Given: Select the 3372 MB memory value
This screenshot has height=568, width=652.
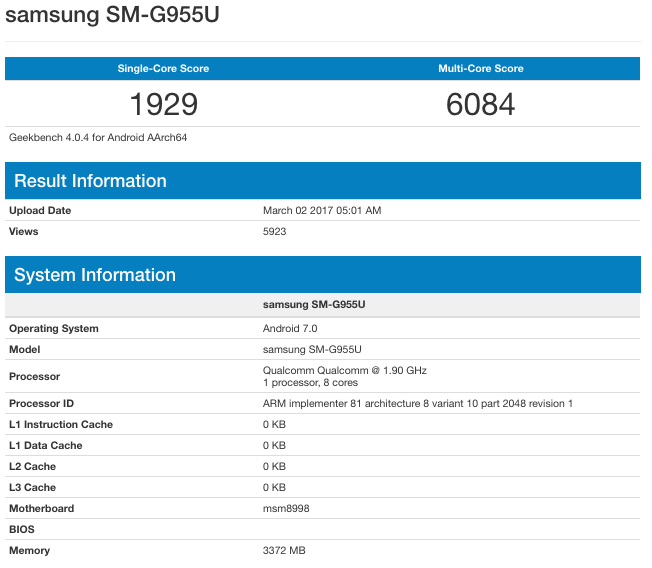Looking at the screenshot, I should (x=284, y=550).
